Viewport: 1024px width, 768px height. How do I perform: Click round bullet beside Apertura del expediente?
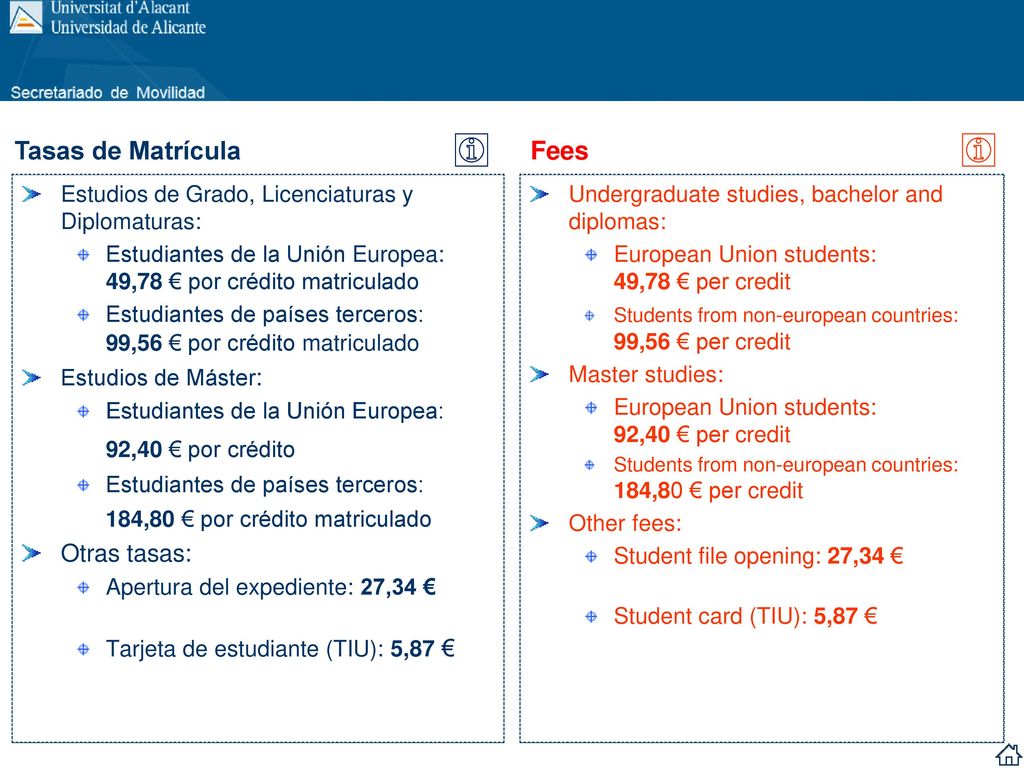pyautogui.click(x=83, y=588)
